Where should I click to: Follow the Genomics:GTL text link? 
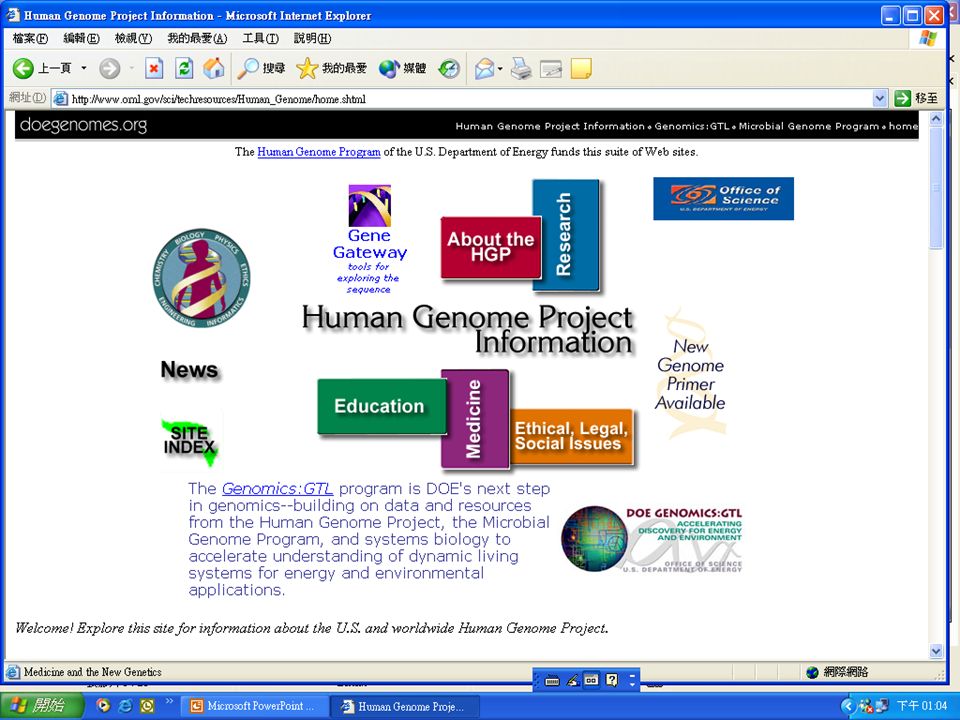pos(277,489)
